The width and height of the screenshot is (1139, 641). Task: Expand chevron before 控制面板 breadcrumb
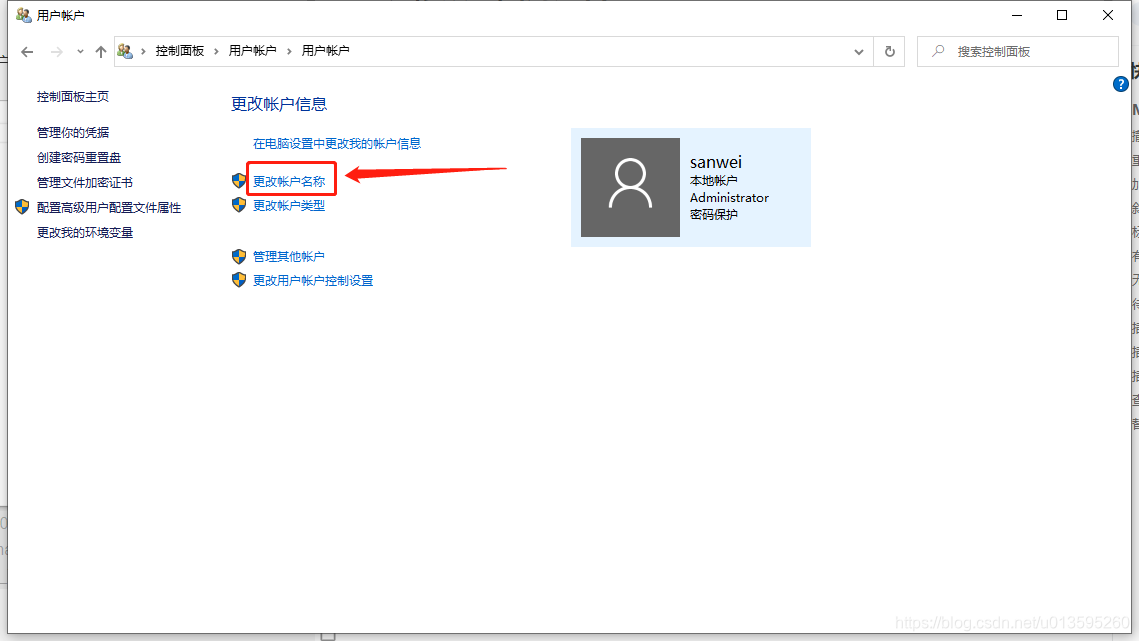click(x=143, y=51)
